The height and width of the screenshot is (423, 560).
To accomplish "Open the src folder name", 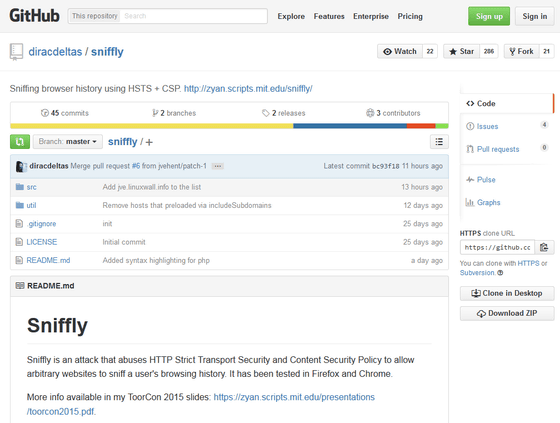I will [31, 187].
